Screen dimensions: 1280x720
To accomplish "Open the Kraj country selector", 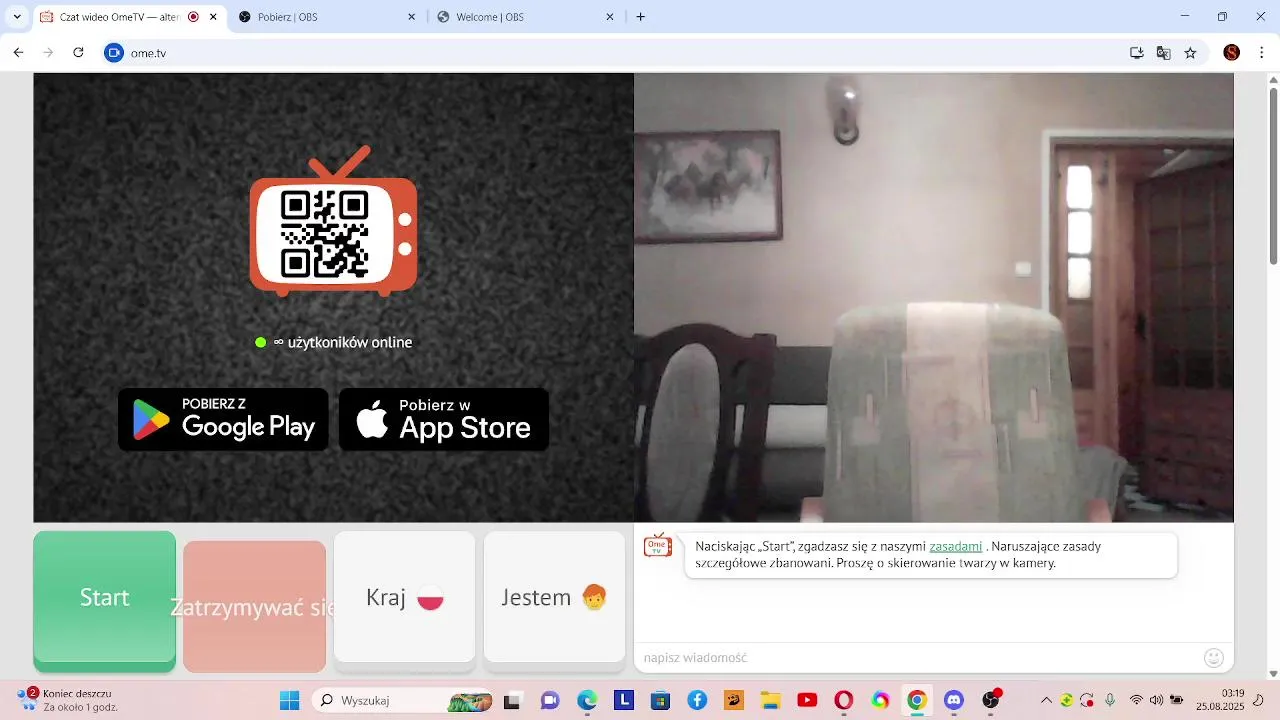I will pyautogui.click(x=404, y=597).
